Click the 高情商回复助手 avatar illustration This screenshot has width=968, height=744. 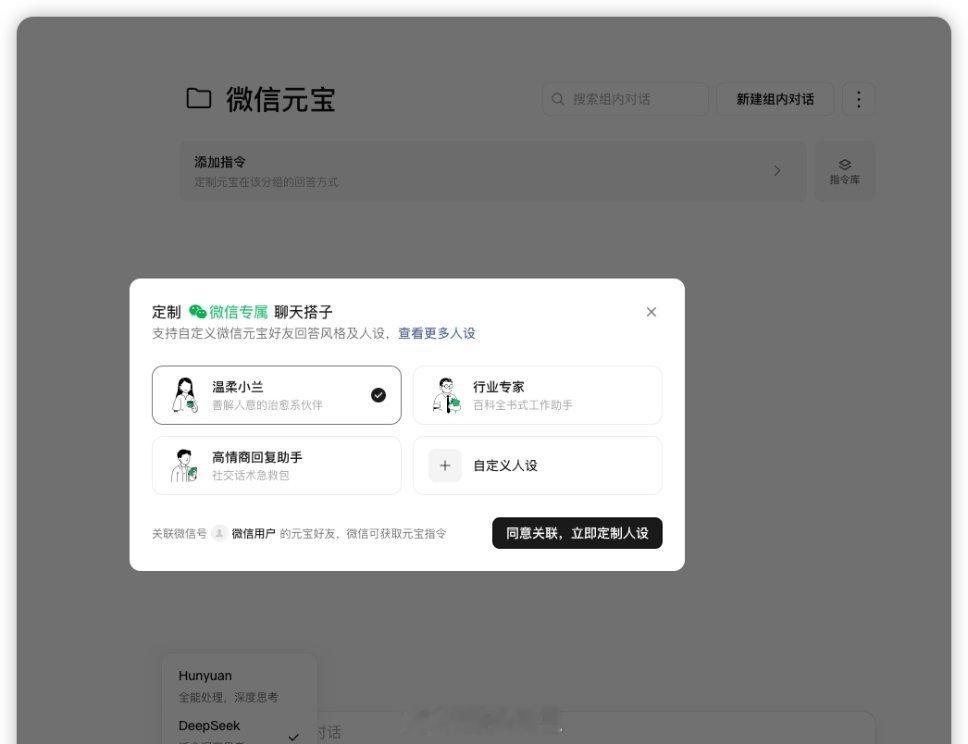[184, 466]
